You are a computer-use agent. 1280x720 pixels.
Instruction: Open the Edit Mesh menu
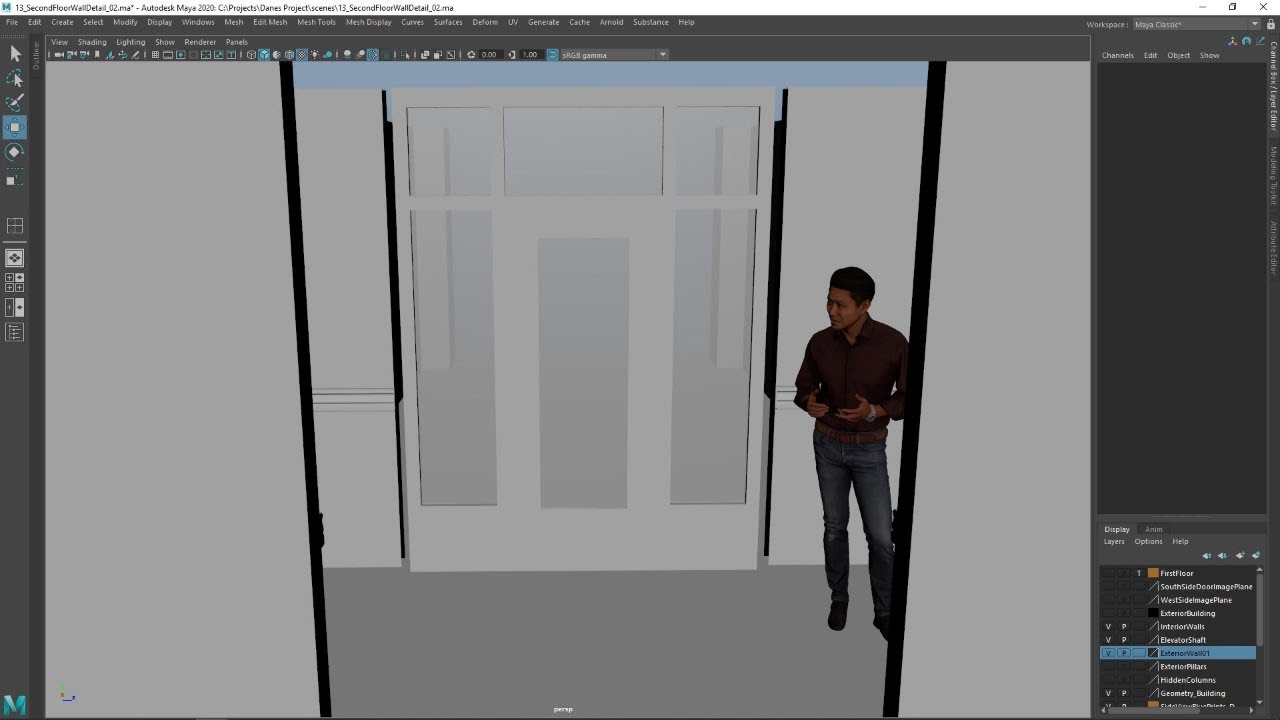270,22
